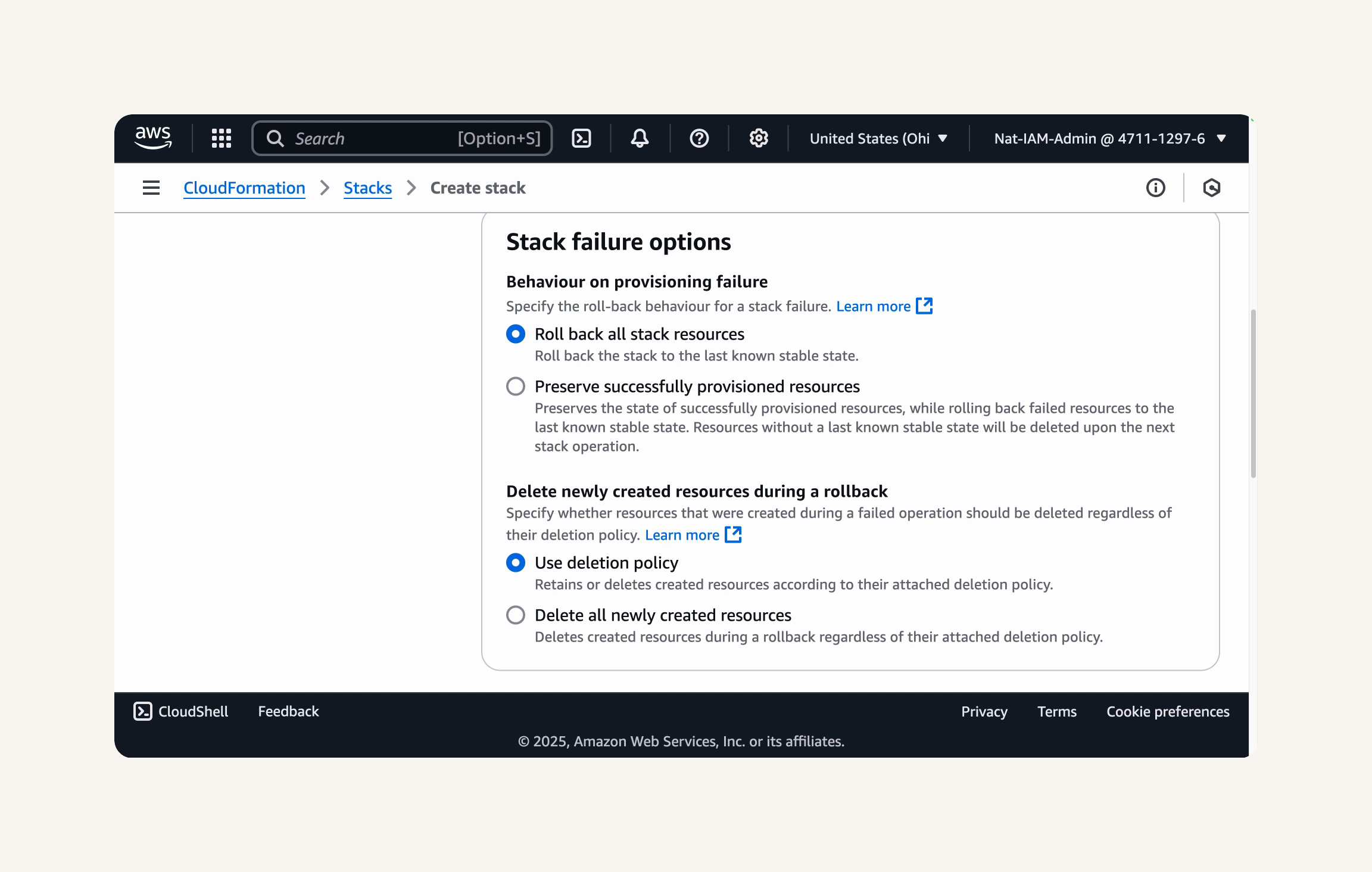
Task: Open Learn more about deletion policy
Action: click(682, 535)
